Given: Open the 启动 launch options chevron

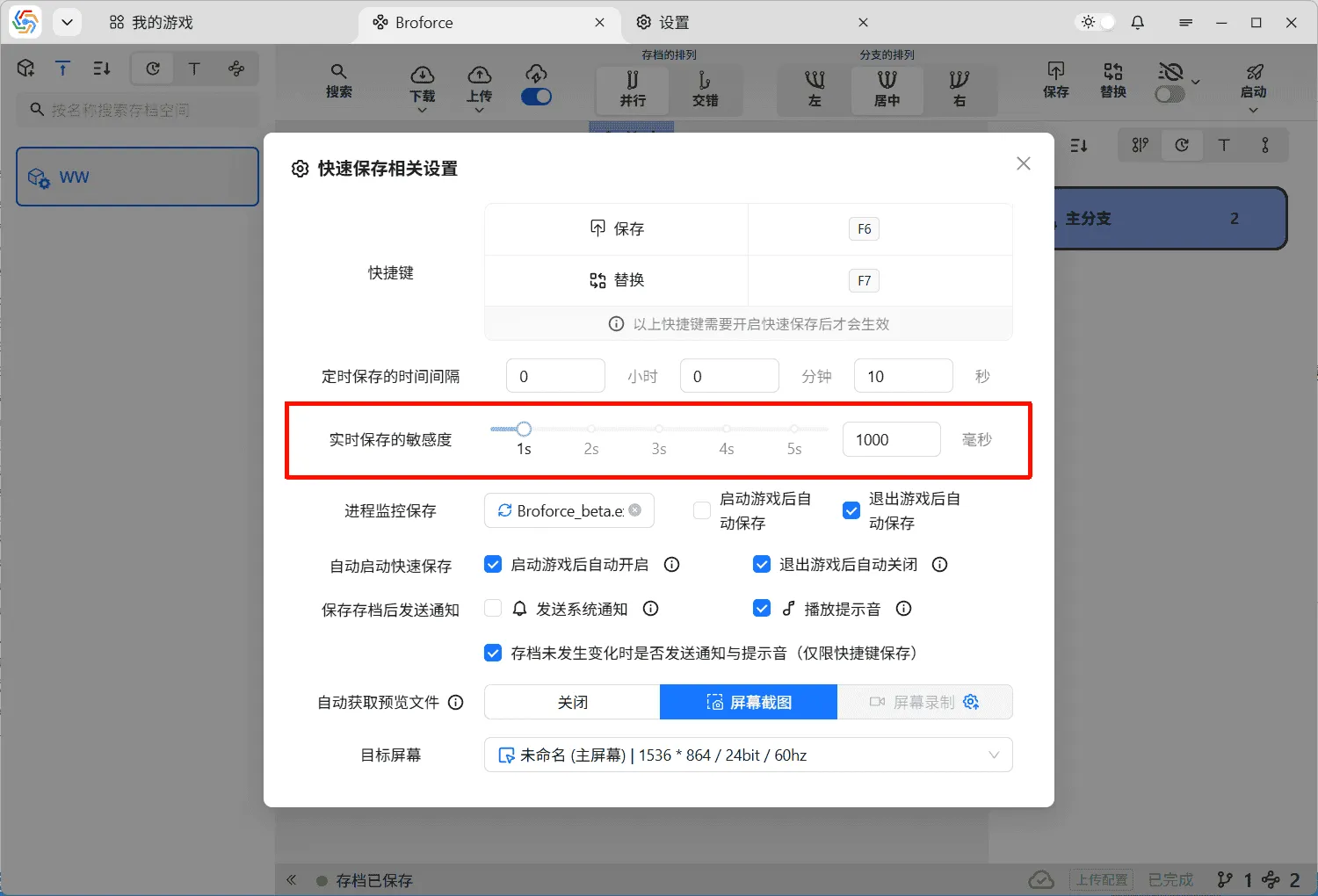Looking at the screenshot, I should [1254, 108].
